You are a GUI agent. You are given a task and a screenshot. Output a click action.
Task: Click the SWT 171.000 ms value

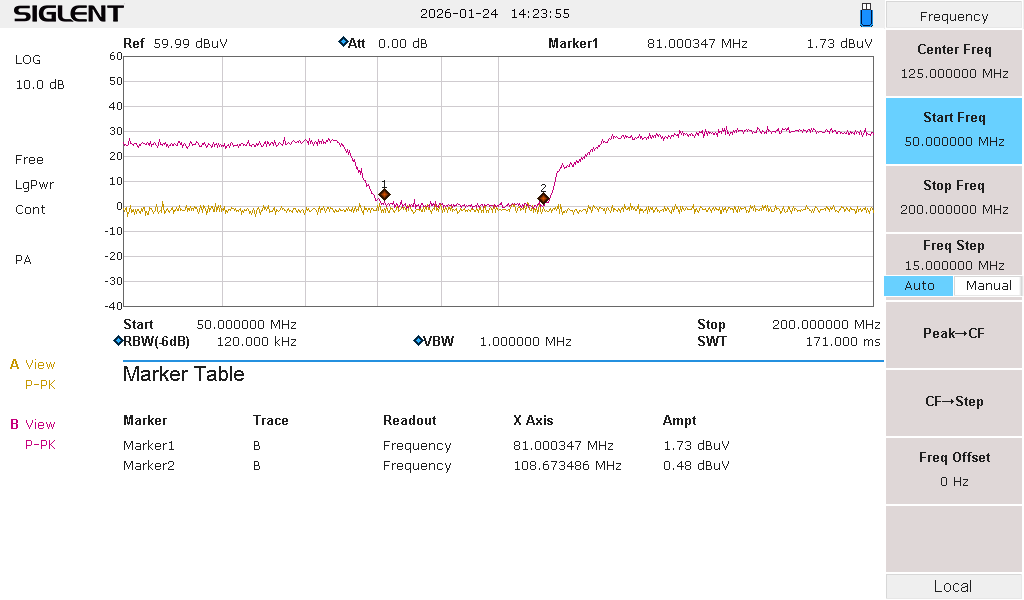click(842, 341)
